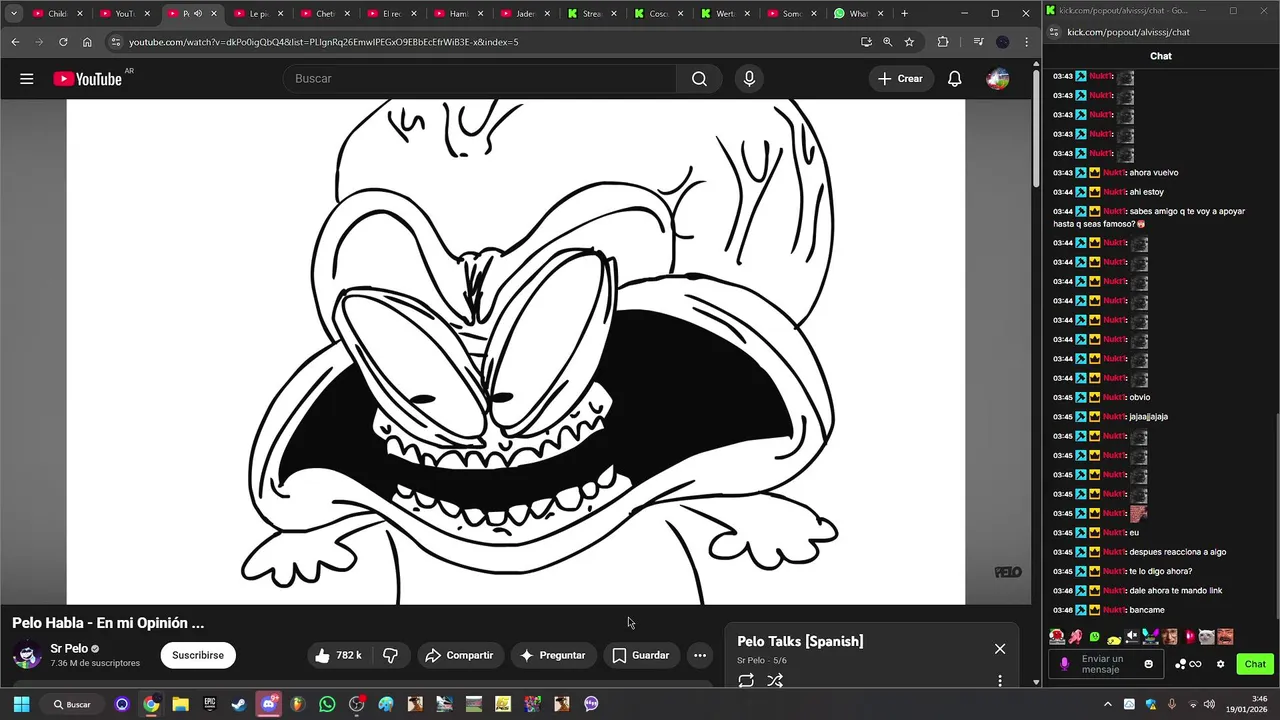
Task: Start voice search with the microphone
Action: click(749, 79)
